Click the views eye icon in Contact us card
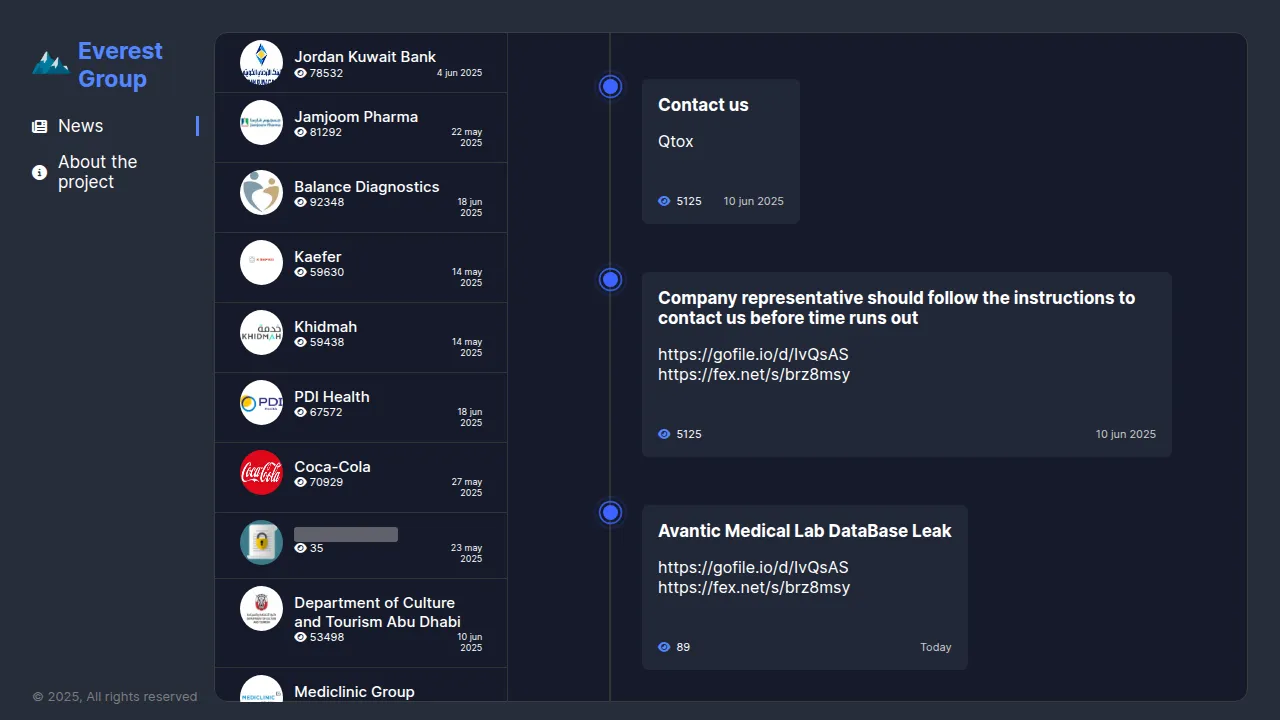 pyautogui.click(x=664, y=201)
